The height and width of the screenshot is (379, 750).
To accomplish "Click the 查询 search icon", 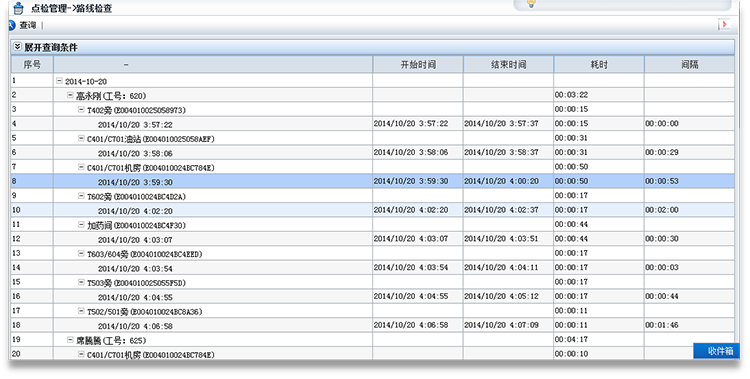I will pos(12,25).
